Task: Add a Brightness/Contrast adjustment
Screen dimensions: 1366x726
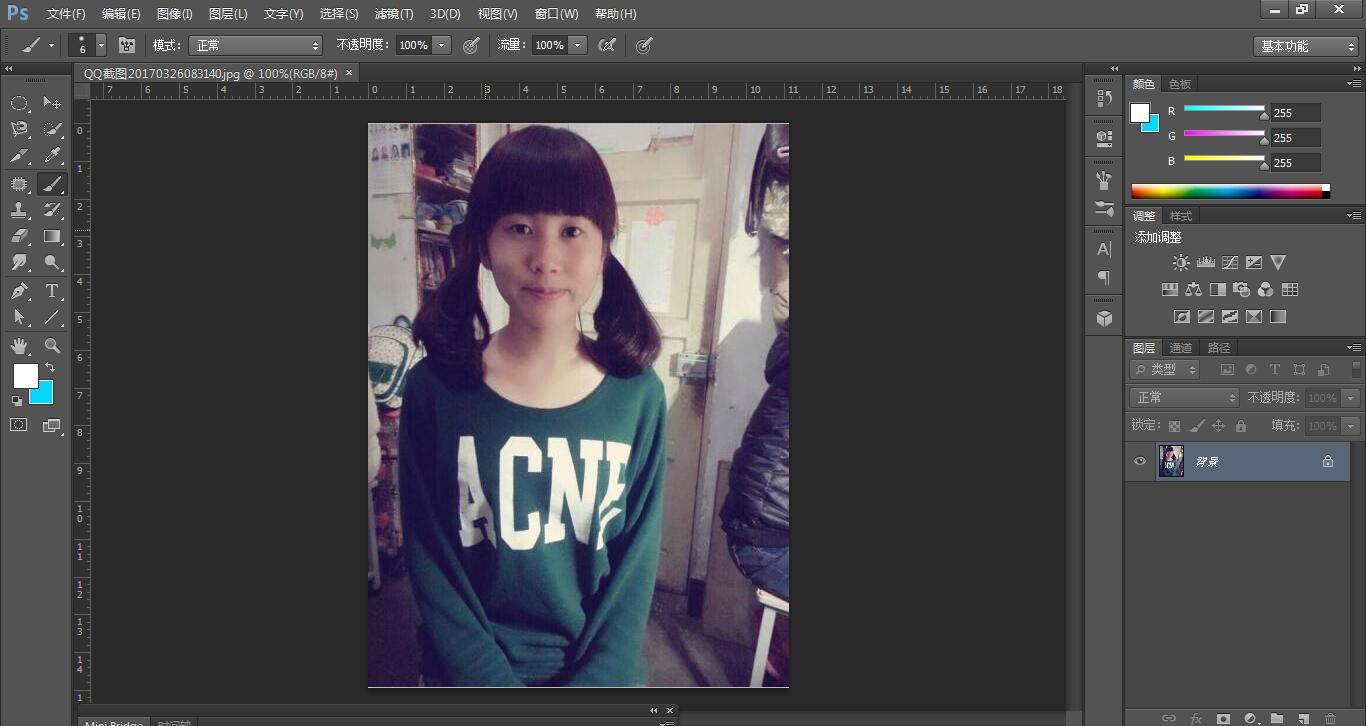Action: pyautogui.click(x=1181, y=263)
